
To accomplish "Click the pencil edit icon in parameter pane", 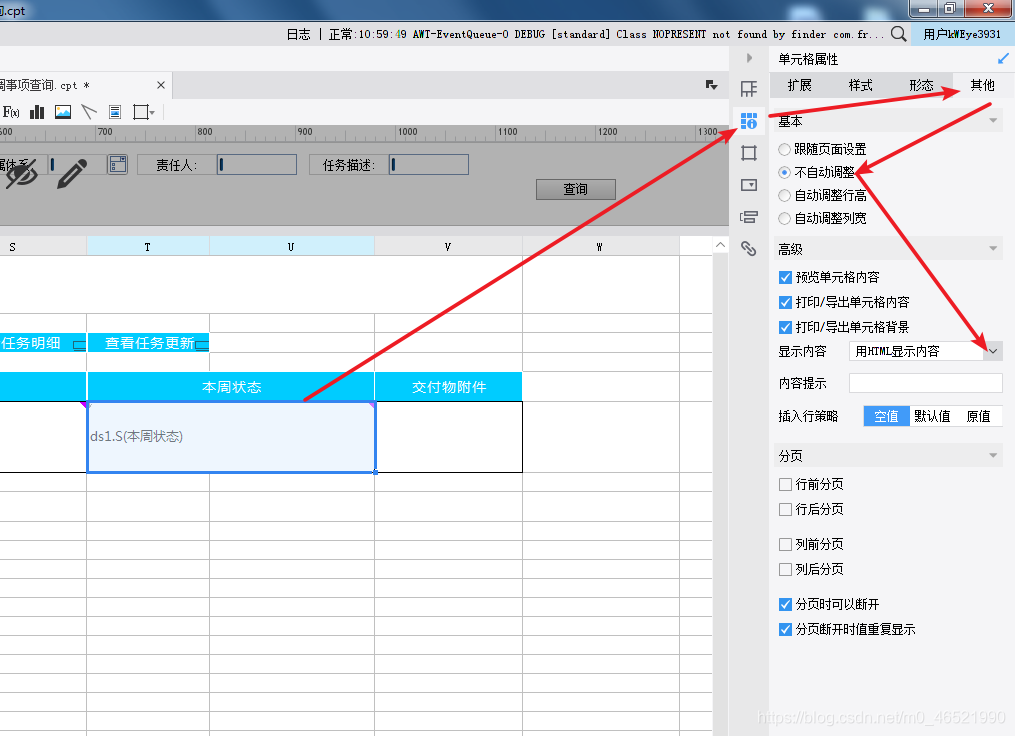I will [72, 173].
